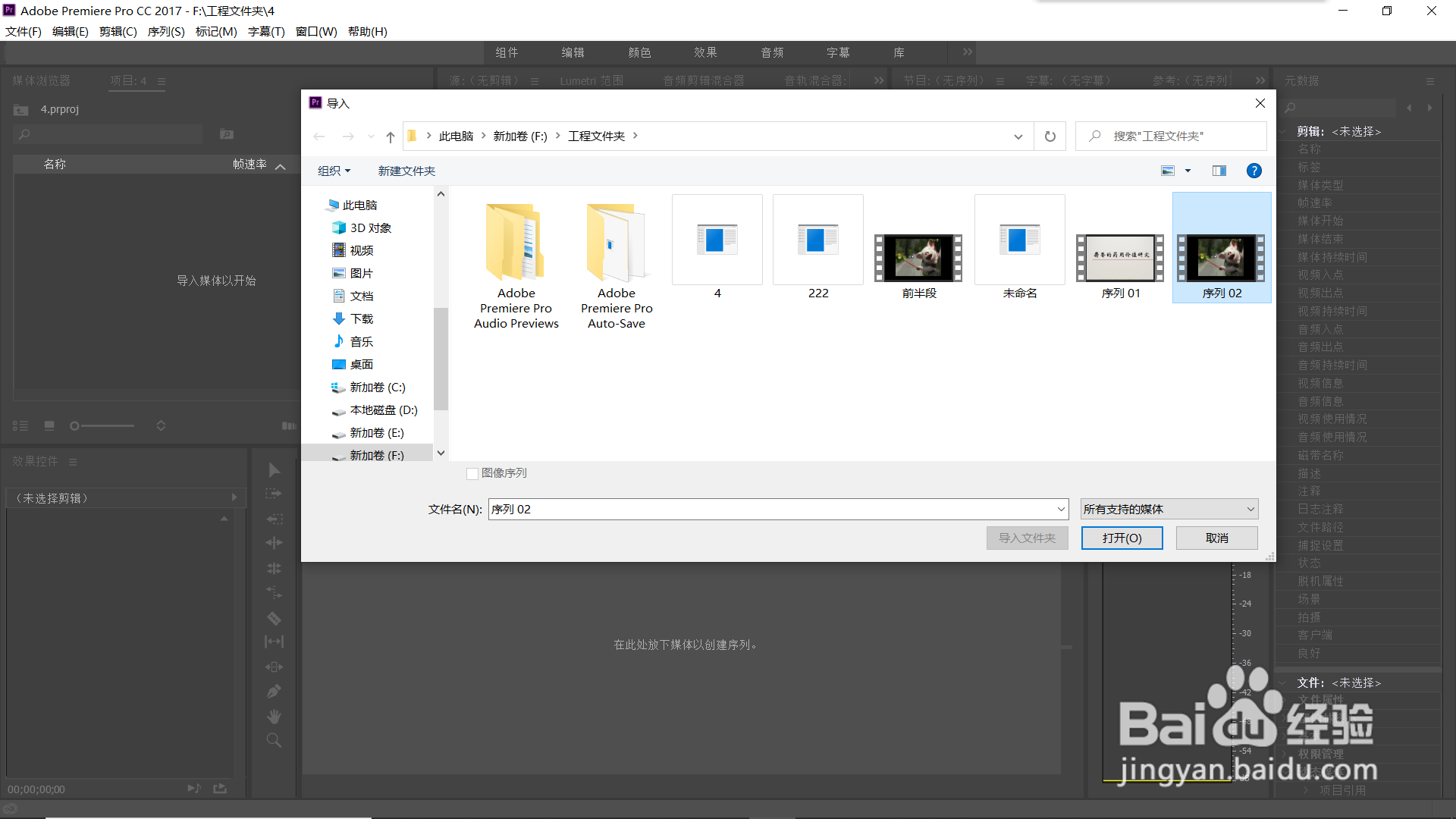The height and width of the screenshot is (819, 1456).
Task: Open the 文件名 combo box dropdown
Action: 1061,509
